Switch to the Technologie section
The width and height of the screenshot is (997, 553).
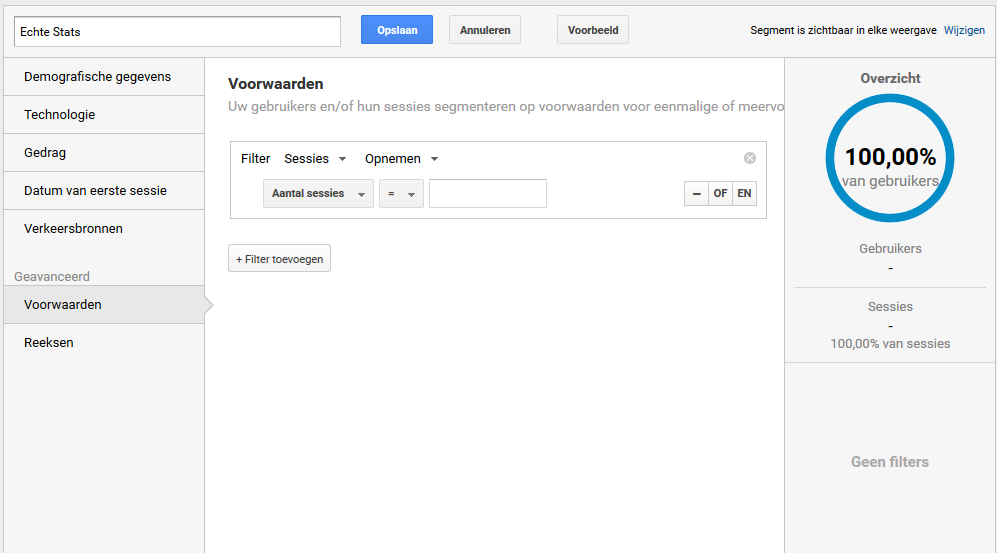60,115
